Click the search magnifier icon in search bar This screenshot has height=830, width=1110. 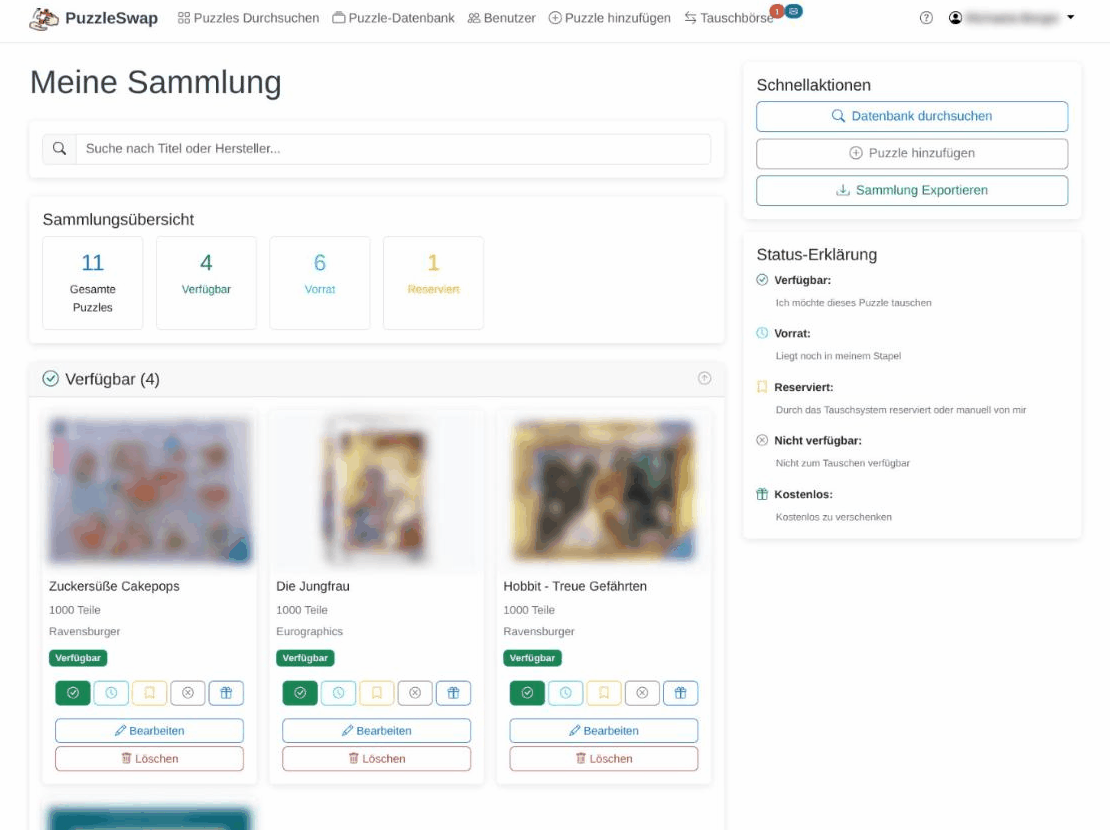point(59,149)
